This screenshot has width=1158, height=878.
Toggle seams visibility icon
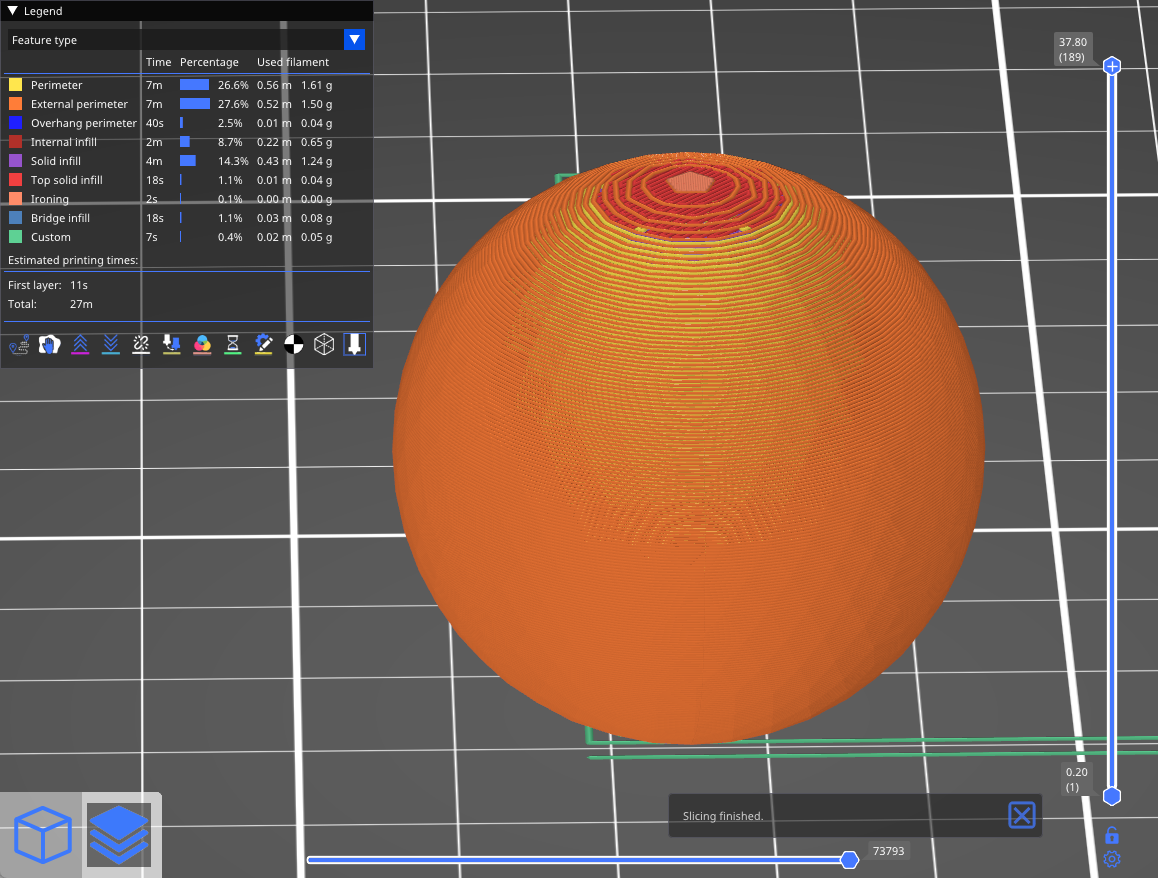coord(141,345)
